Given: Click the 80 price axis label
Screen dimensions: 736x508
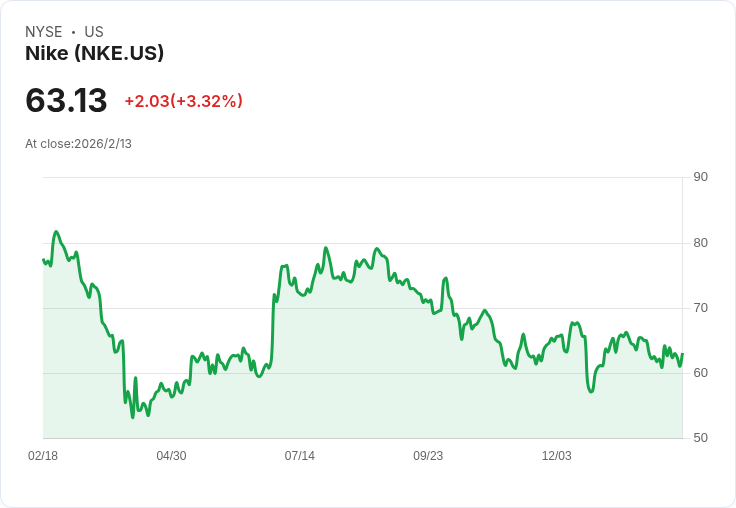Looking at the screenshot, I should tap(701, 243).
